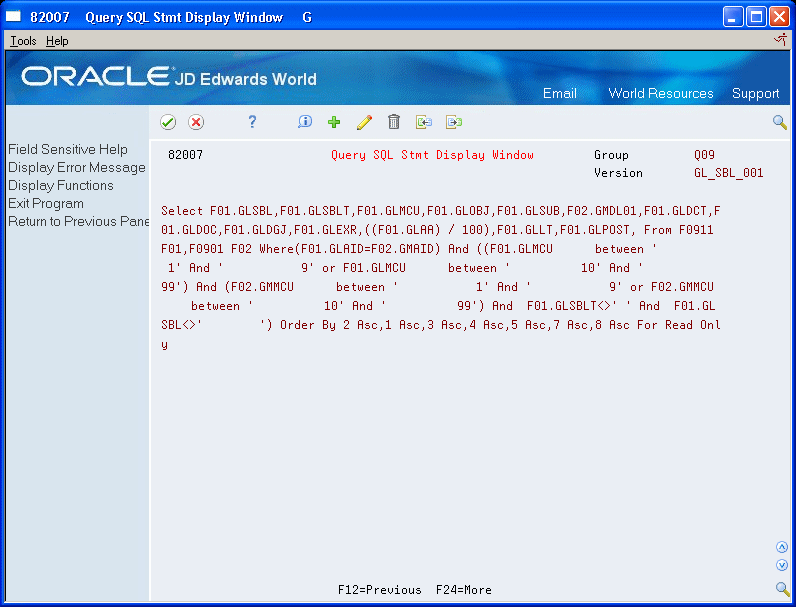Click the Group value Q09
796x607 pixels.
[704, 155]
